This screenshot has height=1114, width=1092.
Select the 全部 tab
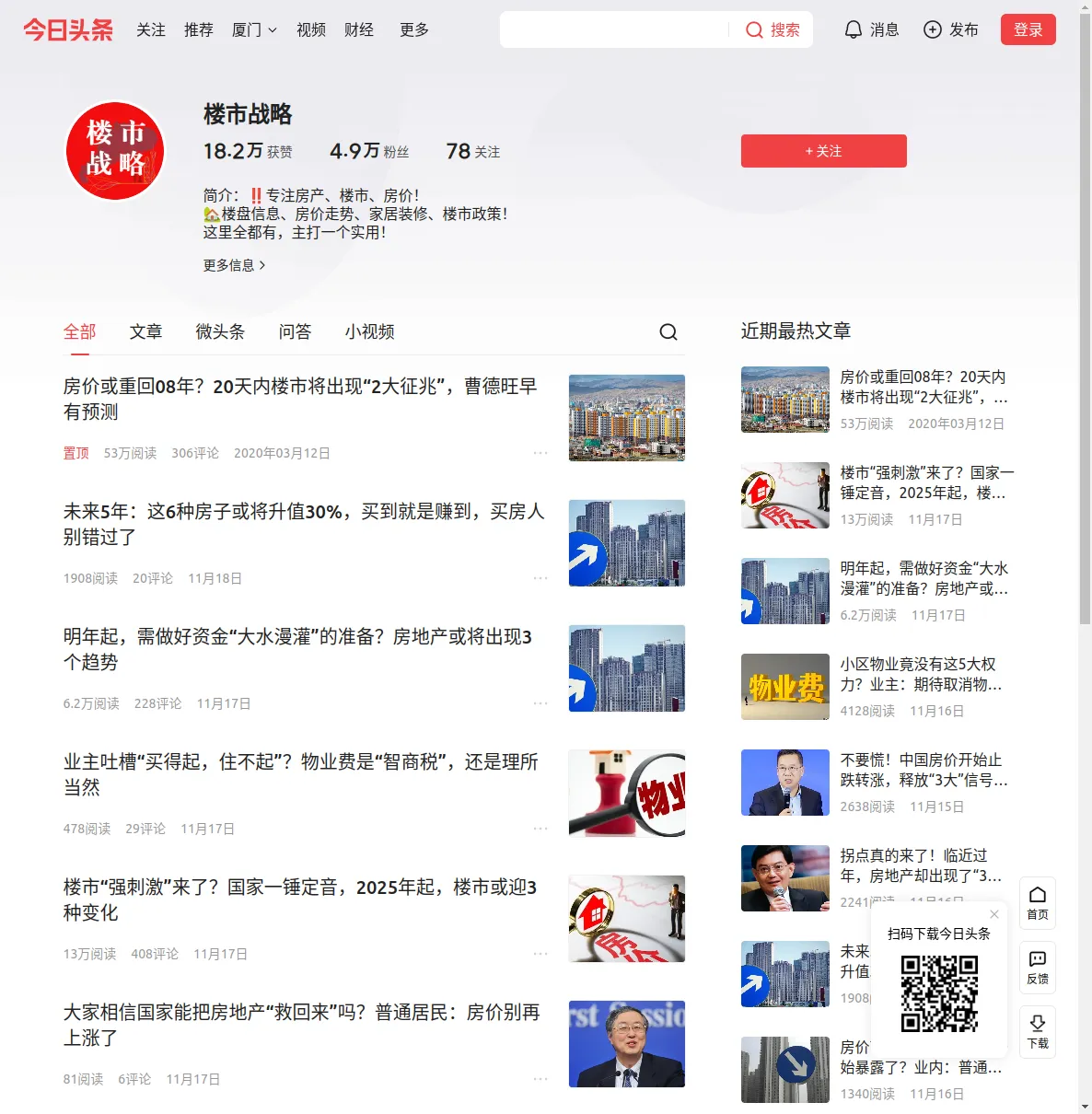click(x=80, y=331)
